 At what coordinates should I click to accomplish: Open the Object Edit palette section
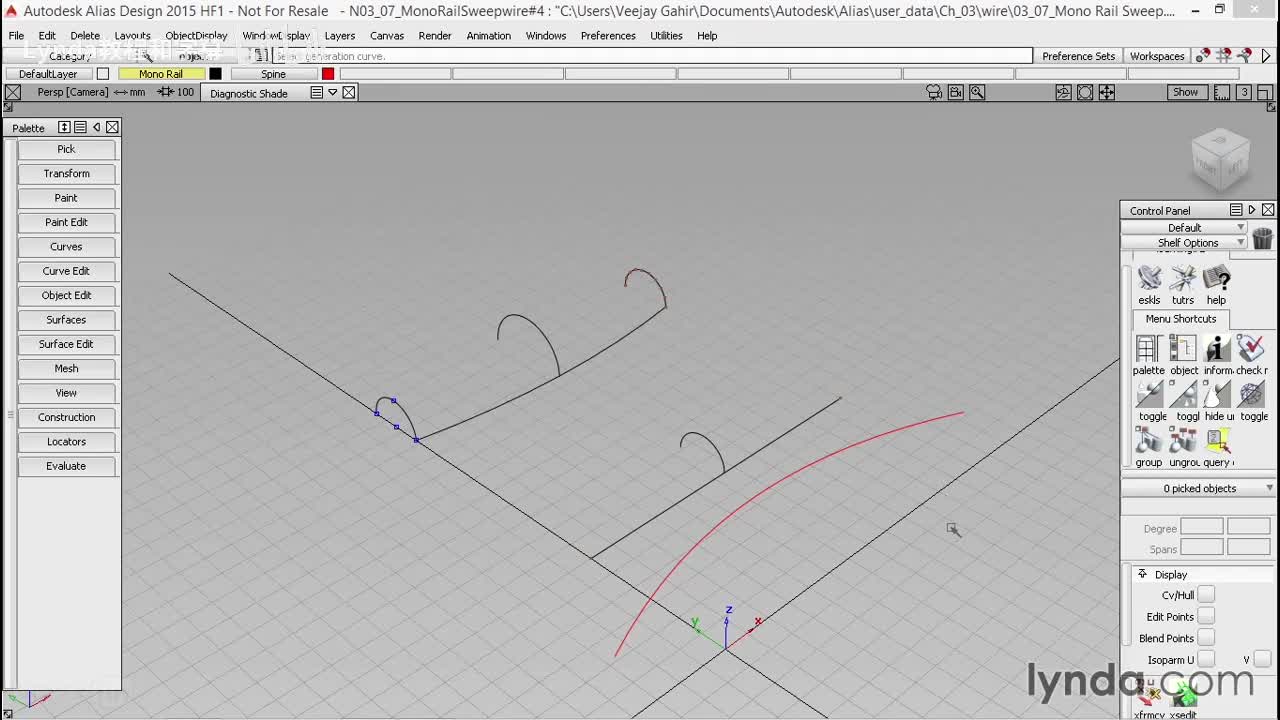[x=66, y=295]
